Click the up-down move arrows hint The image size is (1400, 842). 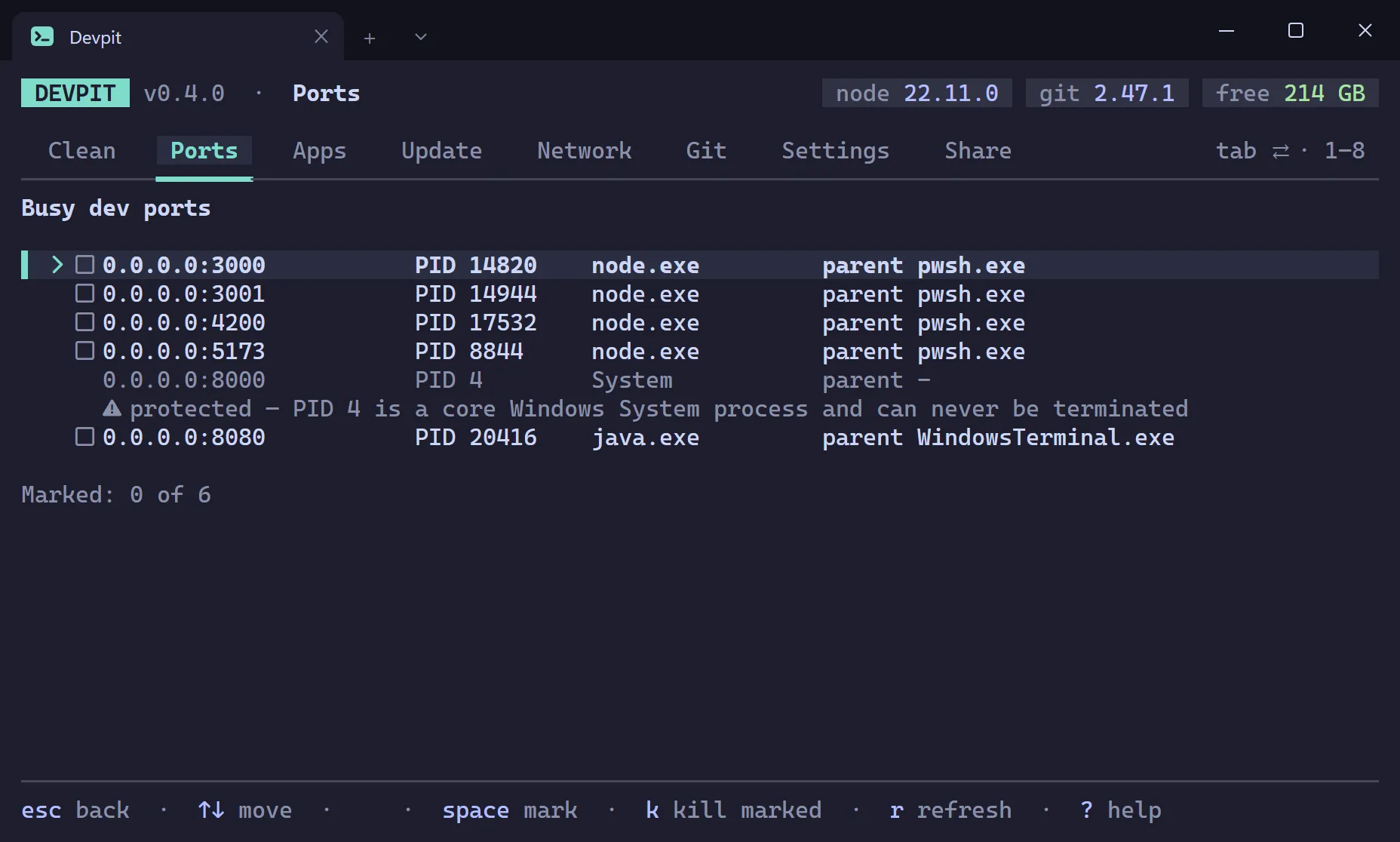(x=211, y=810)
